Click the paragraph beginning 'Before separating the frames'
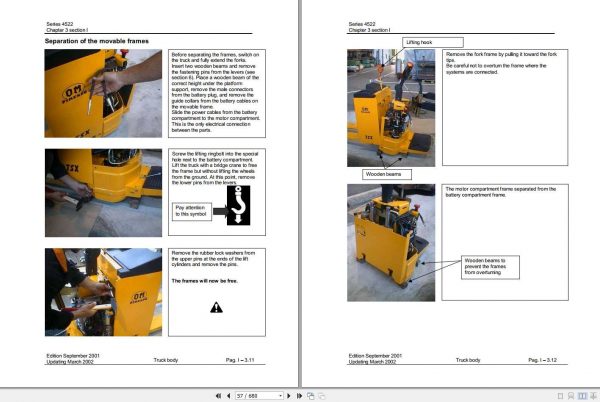 coord(216,92)
